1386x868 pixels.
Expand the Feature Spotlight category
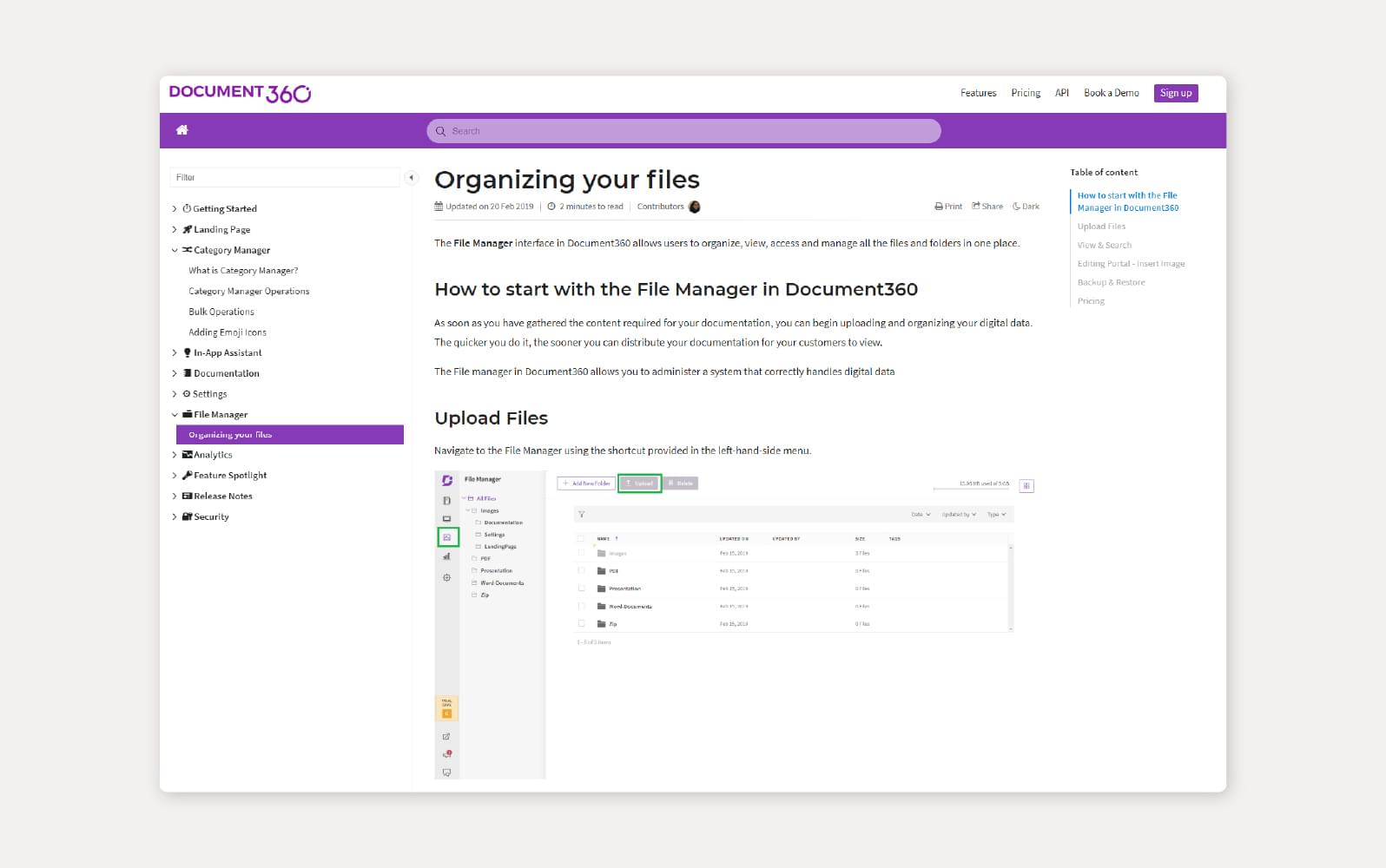[175, 476]
